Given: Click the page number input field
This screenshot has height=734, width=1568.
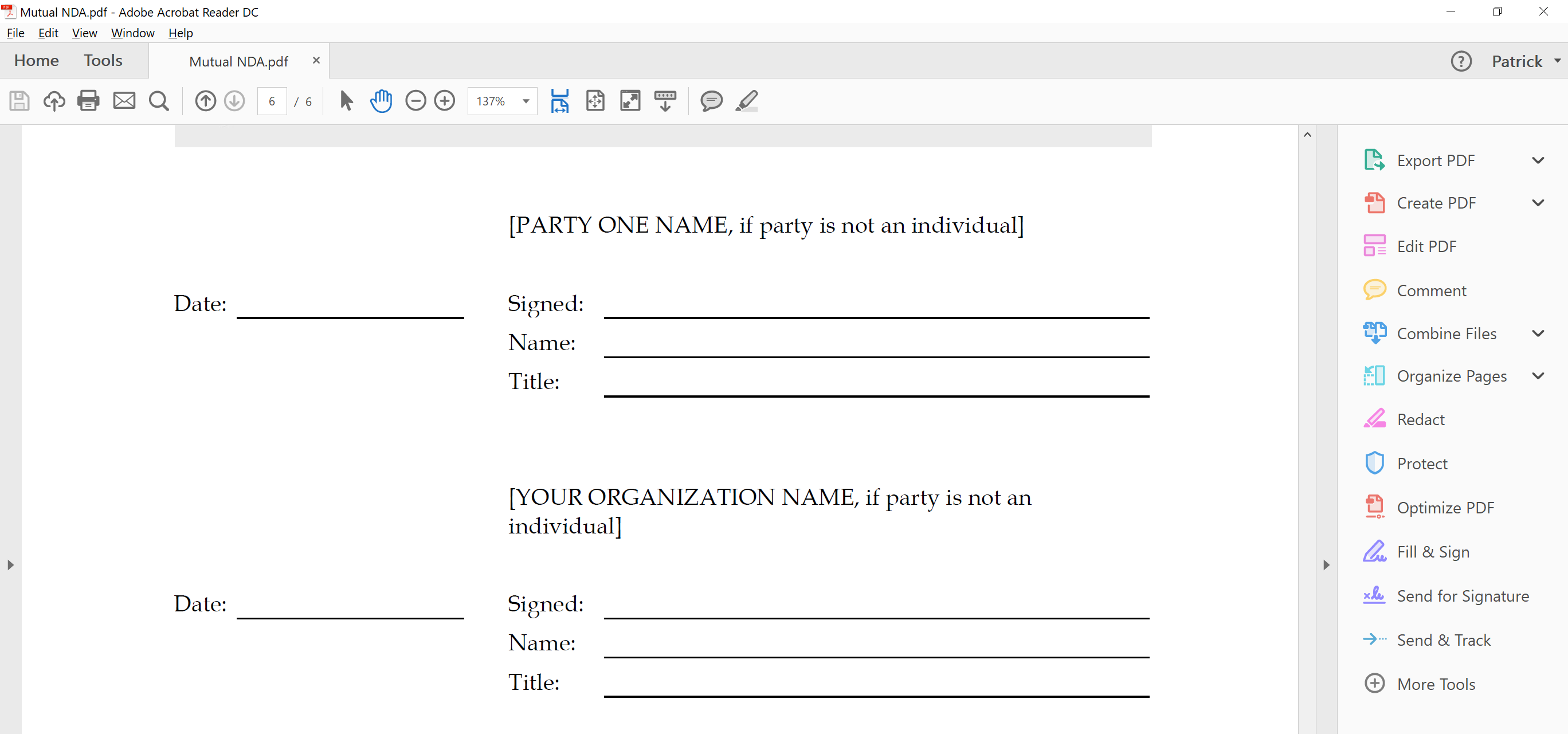Looking at the screenshot, I should (x=272, y=101).
